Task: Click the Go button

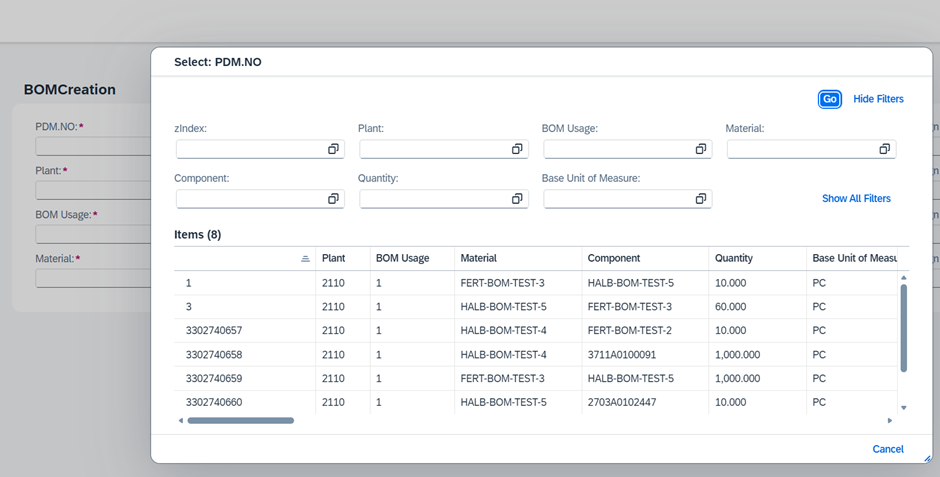Action: pyautogui.click(x=830, y=99)
